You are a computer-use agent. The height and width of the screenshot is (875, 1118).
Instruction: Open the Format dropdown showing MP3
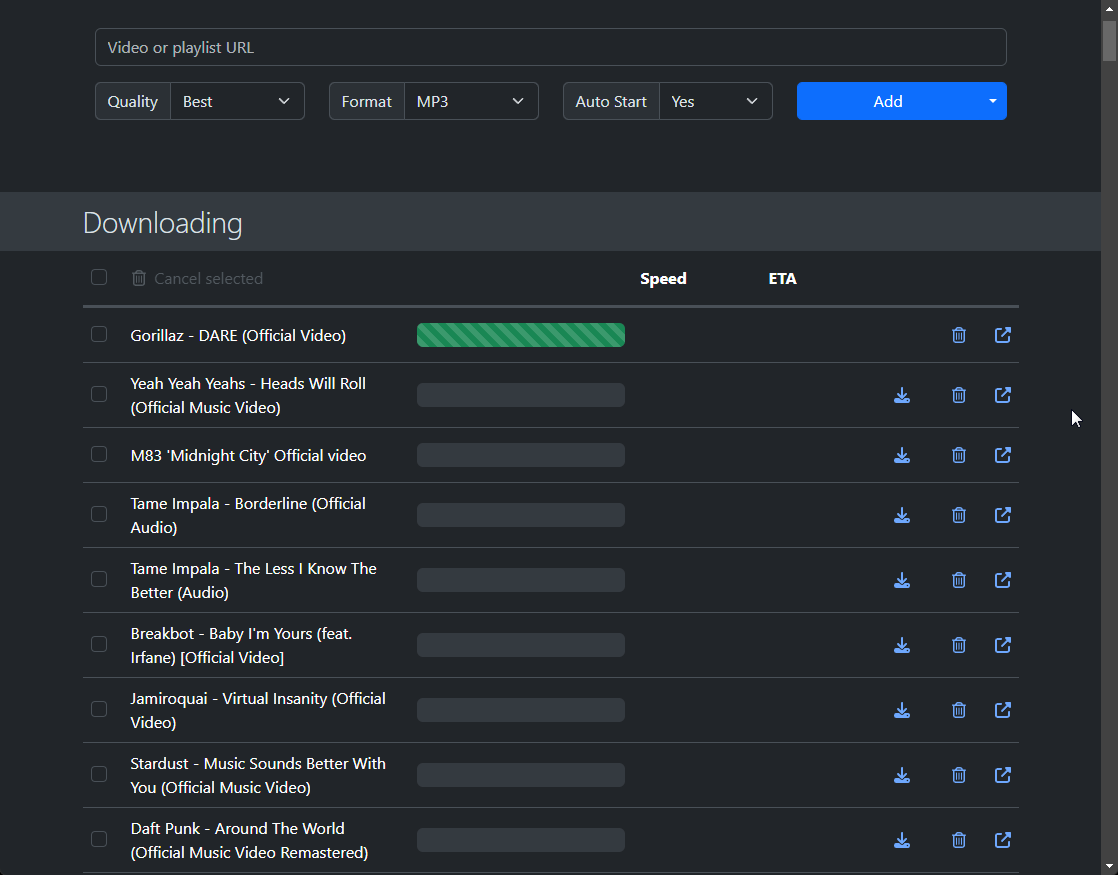click(x=471, y=101)
